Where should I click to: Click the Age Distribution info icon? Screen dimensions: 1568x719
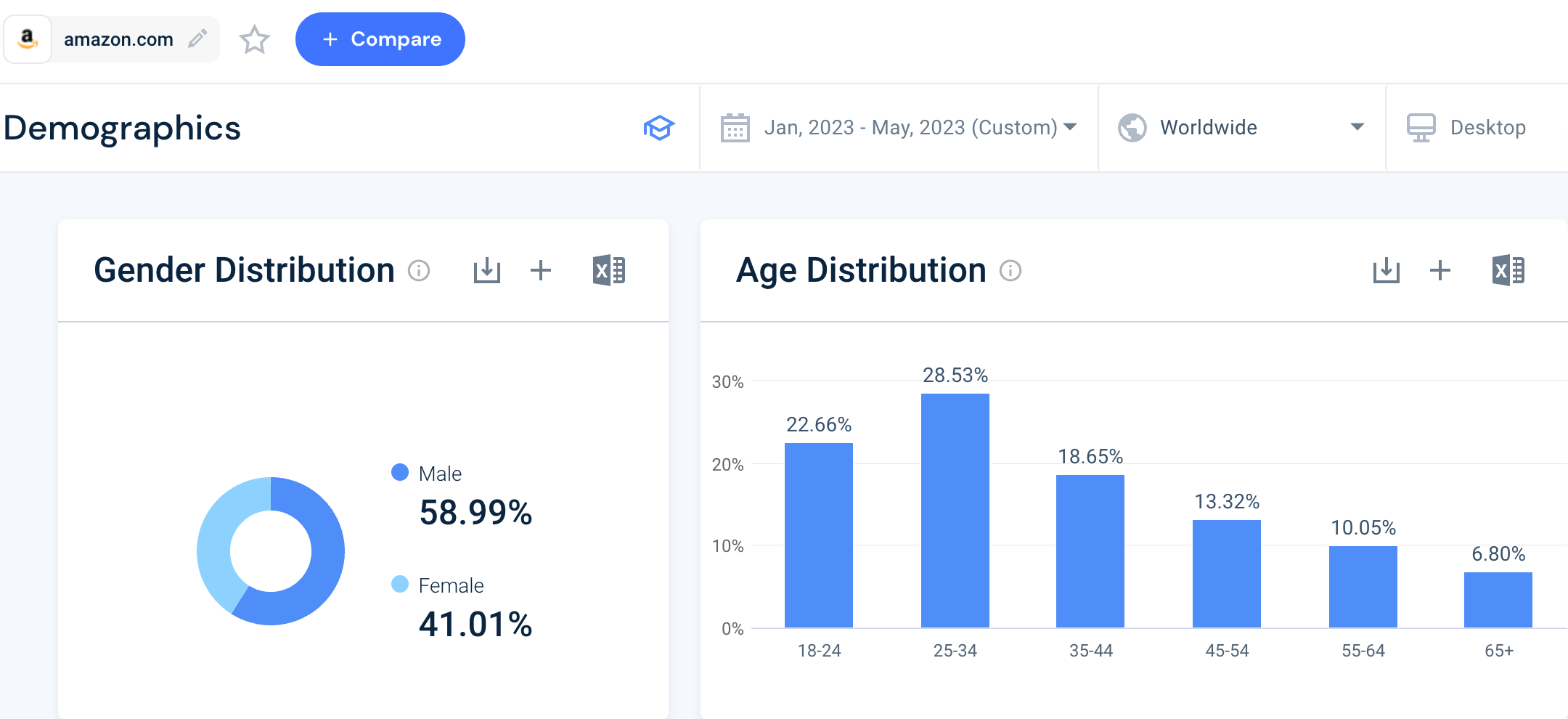coord(1010,270)
